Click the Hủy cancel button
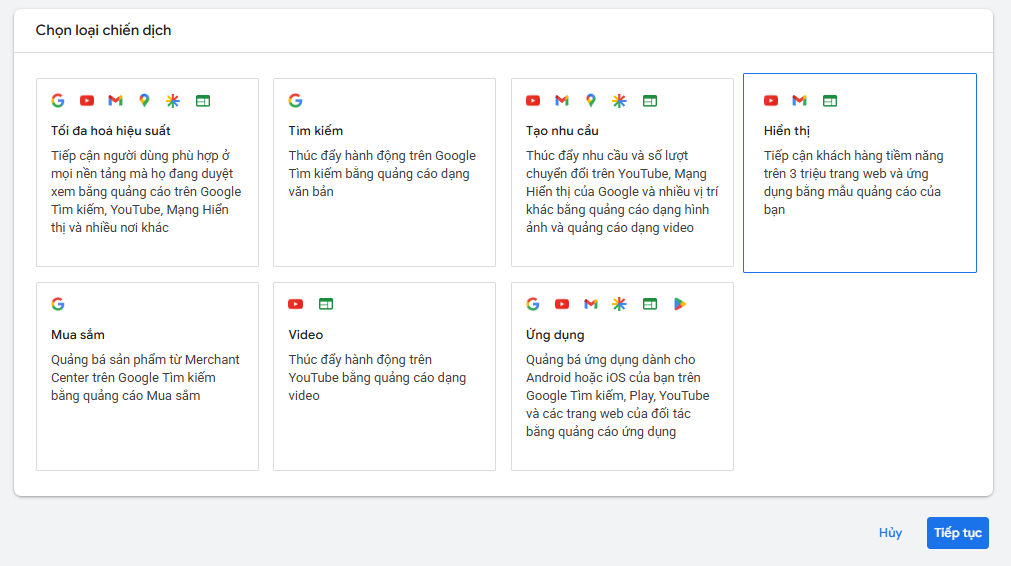The width and height of the screenshot is (1011, 566). click(890, 533)
